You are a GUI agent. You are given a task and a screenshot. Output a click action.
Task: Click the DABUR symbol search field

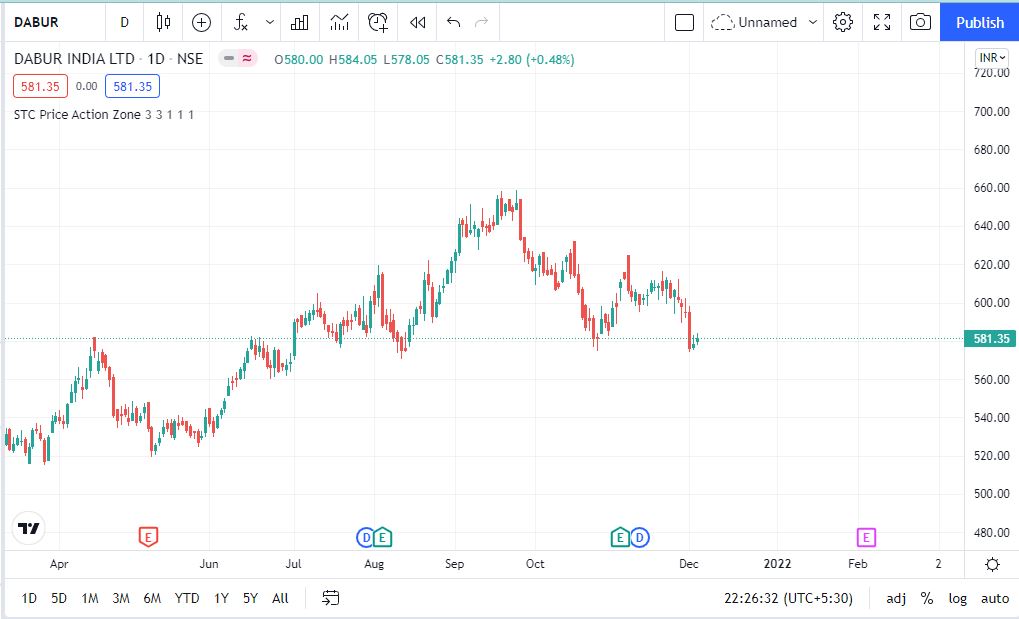click(52, 22)
